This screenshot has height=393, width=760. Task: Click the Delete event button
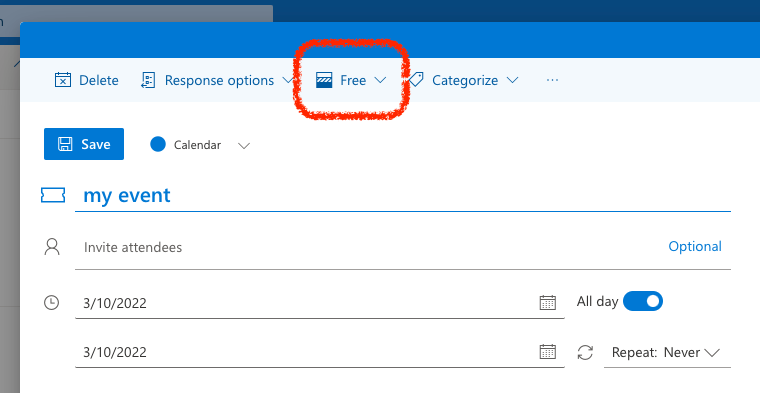86,80
